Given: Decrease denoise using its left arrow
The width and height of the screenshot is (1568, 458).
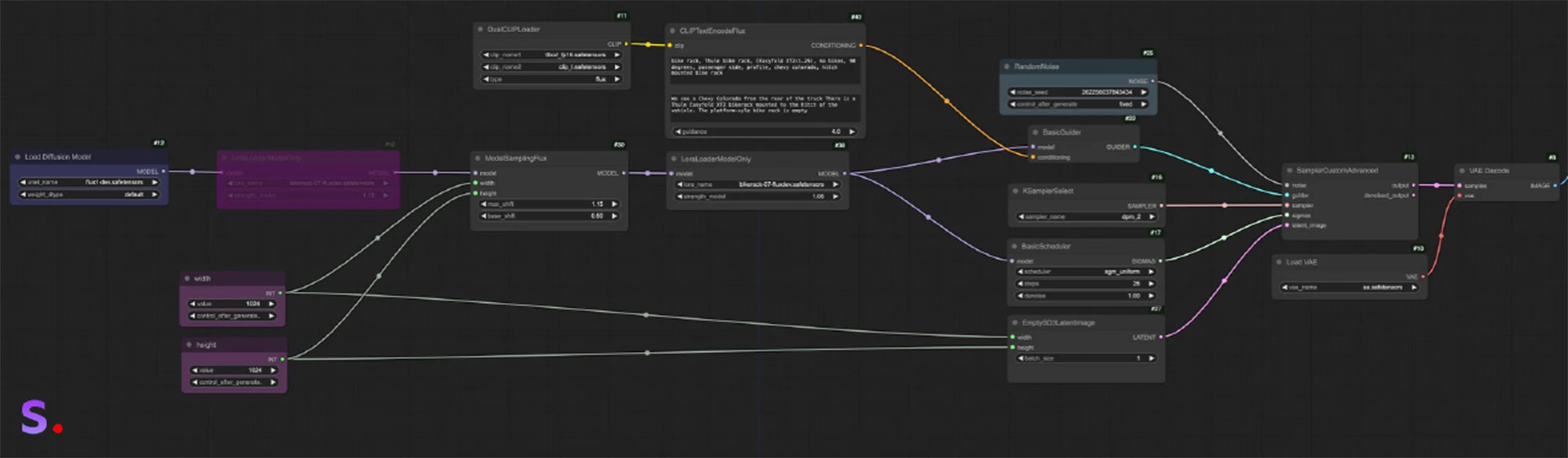Looking at the screenshot, I should click(x=1021, y=296).
